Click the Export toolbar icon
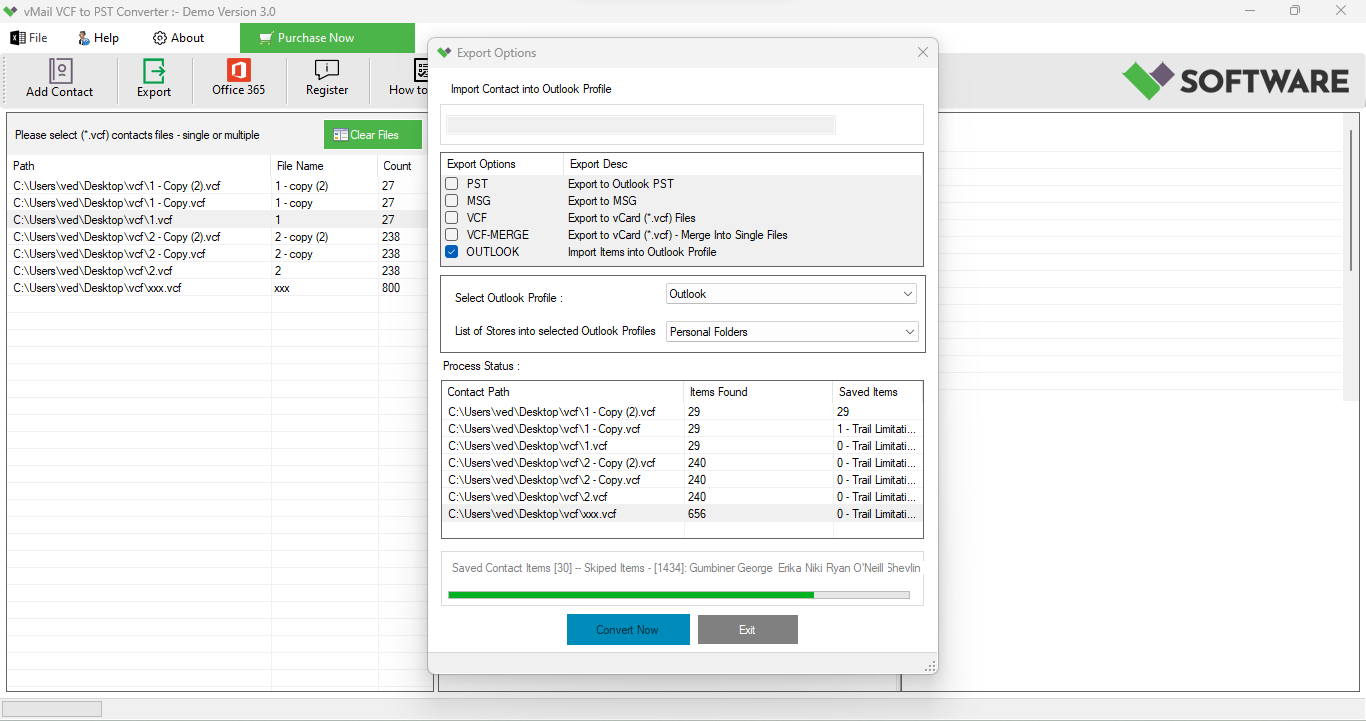Image resolution: width=1366 pixels, height=721 pixels. (154, 79)
